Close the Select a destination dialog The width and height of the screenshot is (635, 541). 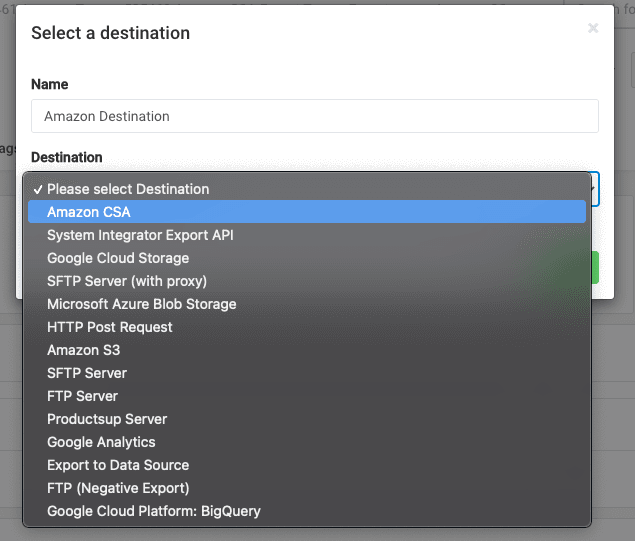(x=593, y=29)
